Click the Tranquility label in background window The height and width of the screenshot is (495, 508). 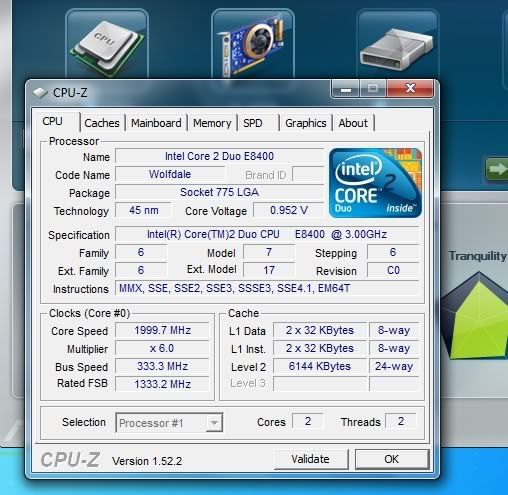coord(478,256)
